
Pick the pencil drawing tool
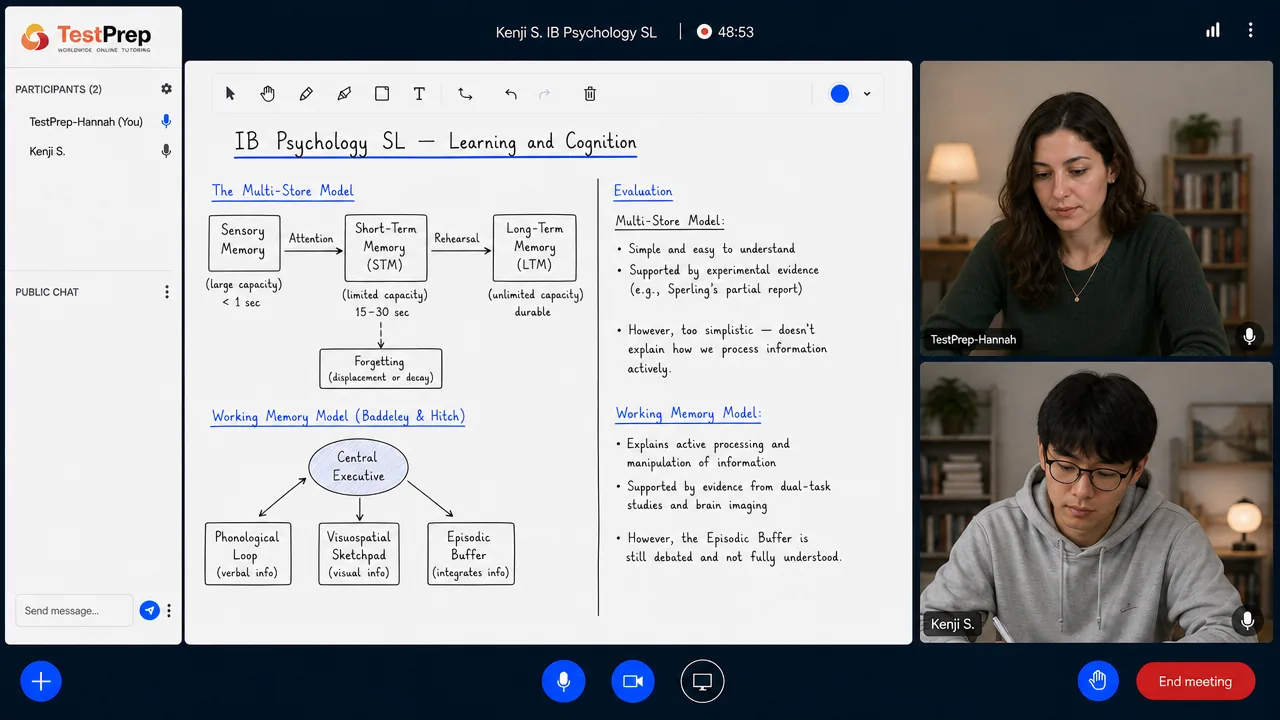coord(306,94)
